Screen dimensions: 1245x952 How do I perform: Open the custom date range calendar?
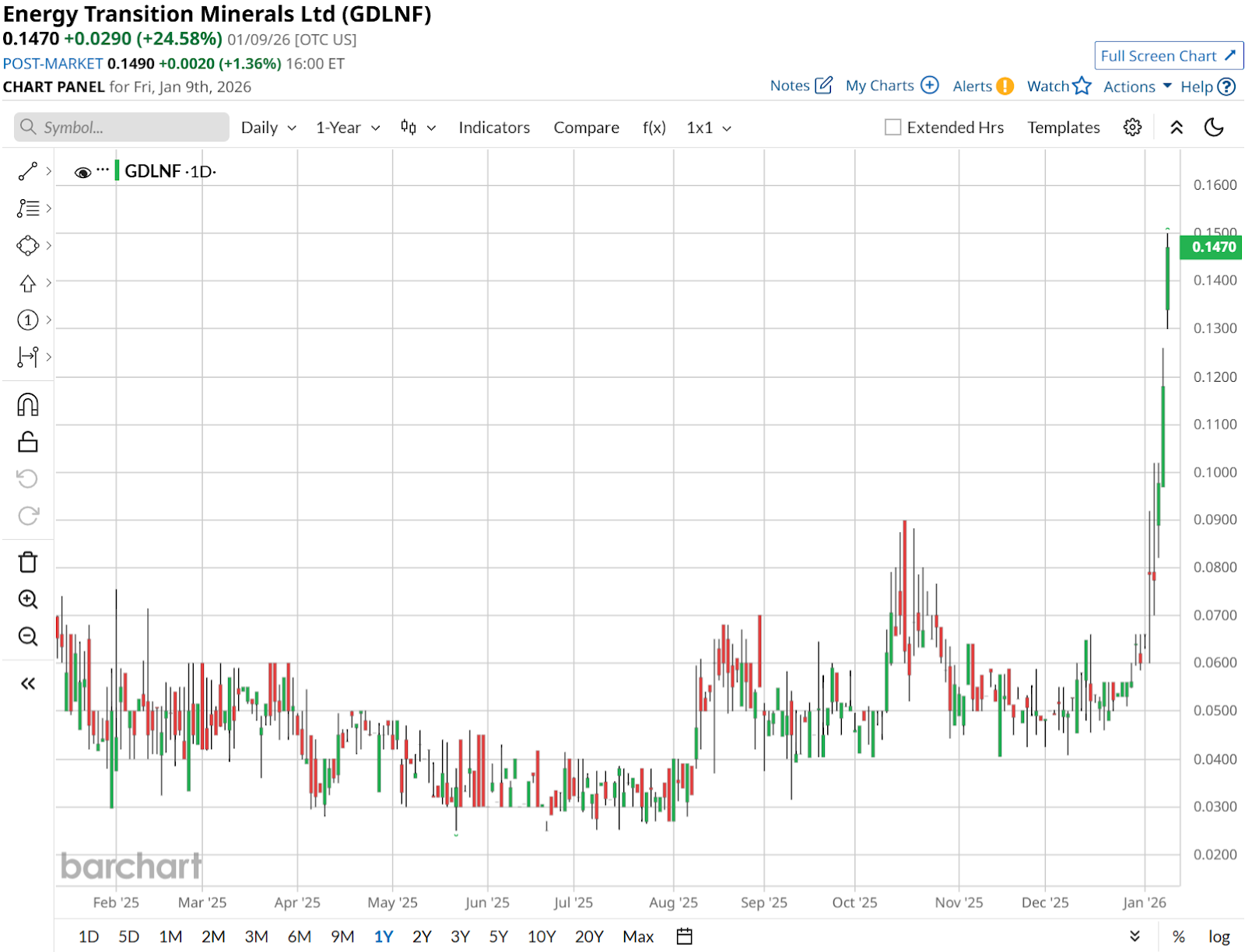tap(685, 936)
